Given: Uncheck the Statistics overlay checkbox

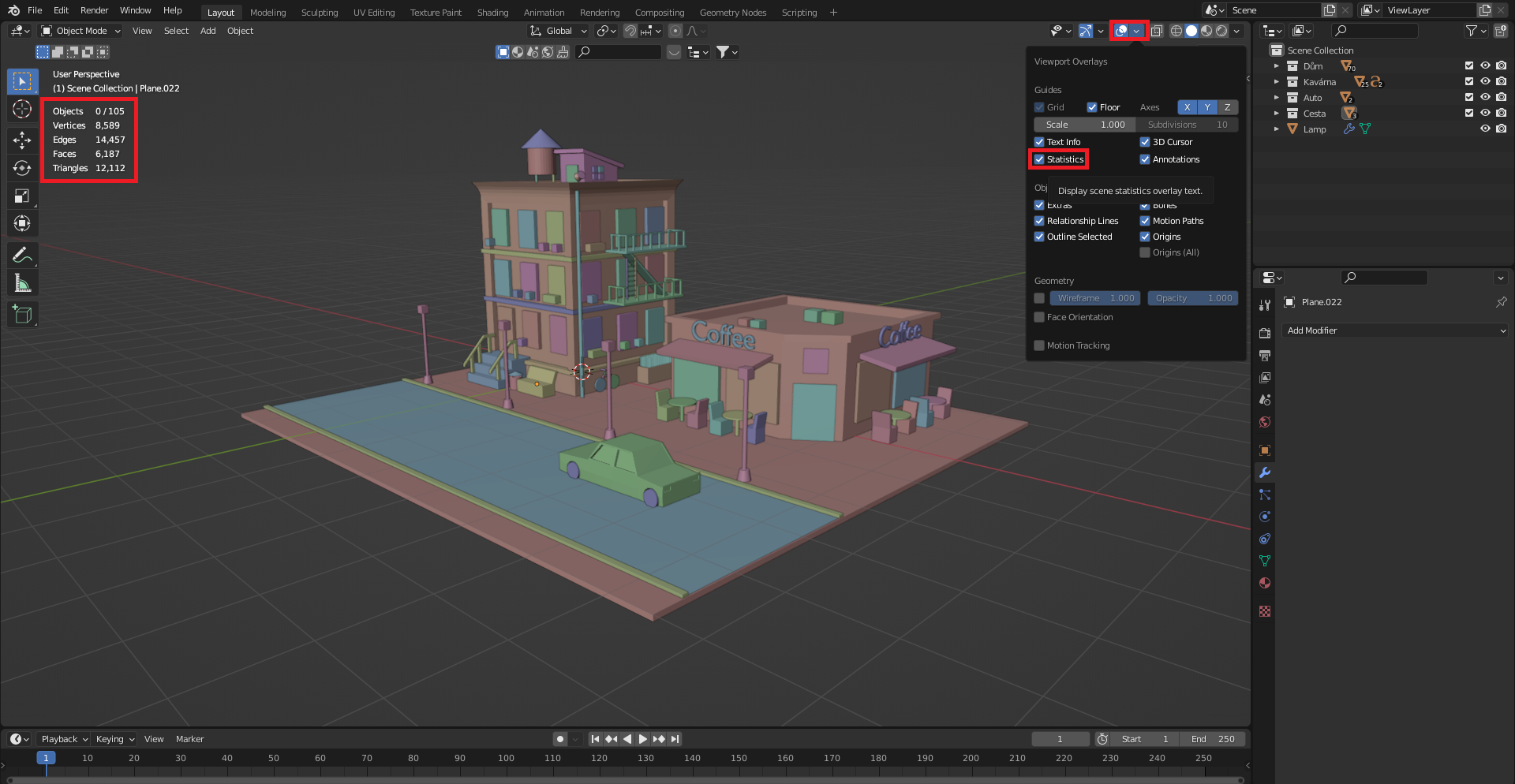Looking at the screenshot, I should click(x=1040, y=159).
